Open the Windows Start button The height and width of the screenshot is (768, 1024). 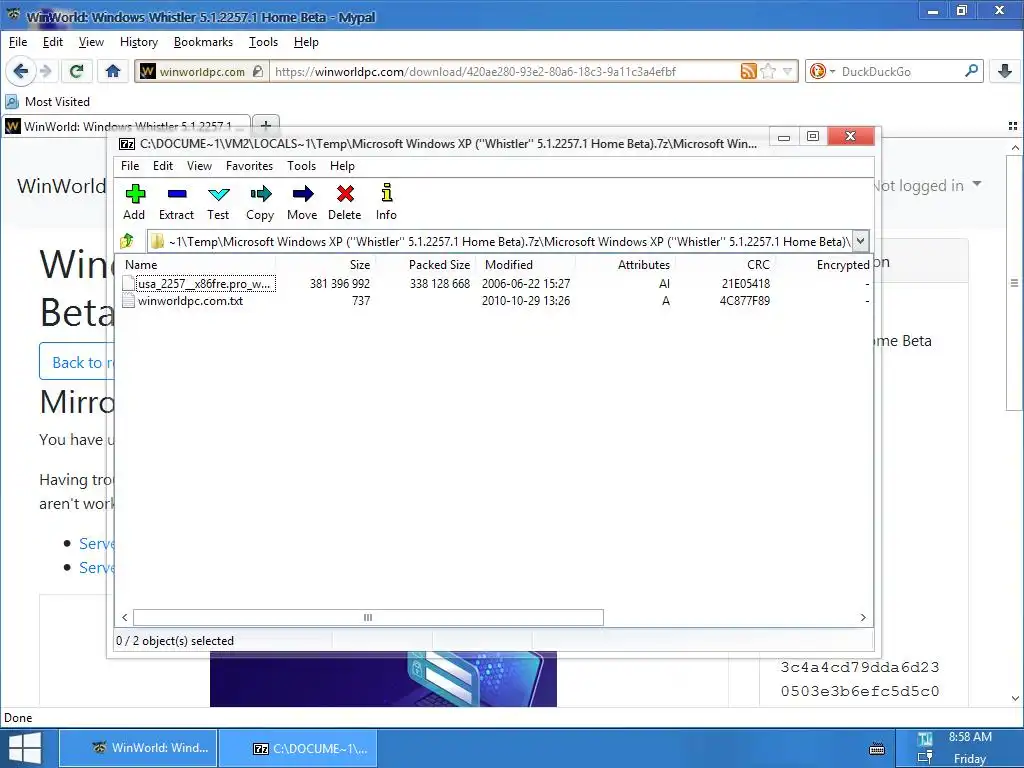click(24, 748)
